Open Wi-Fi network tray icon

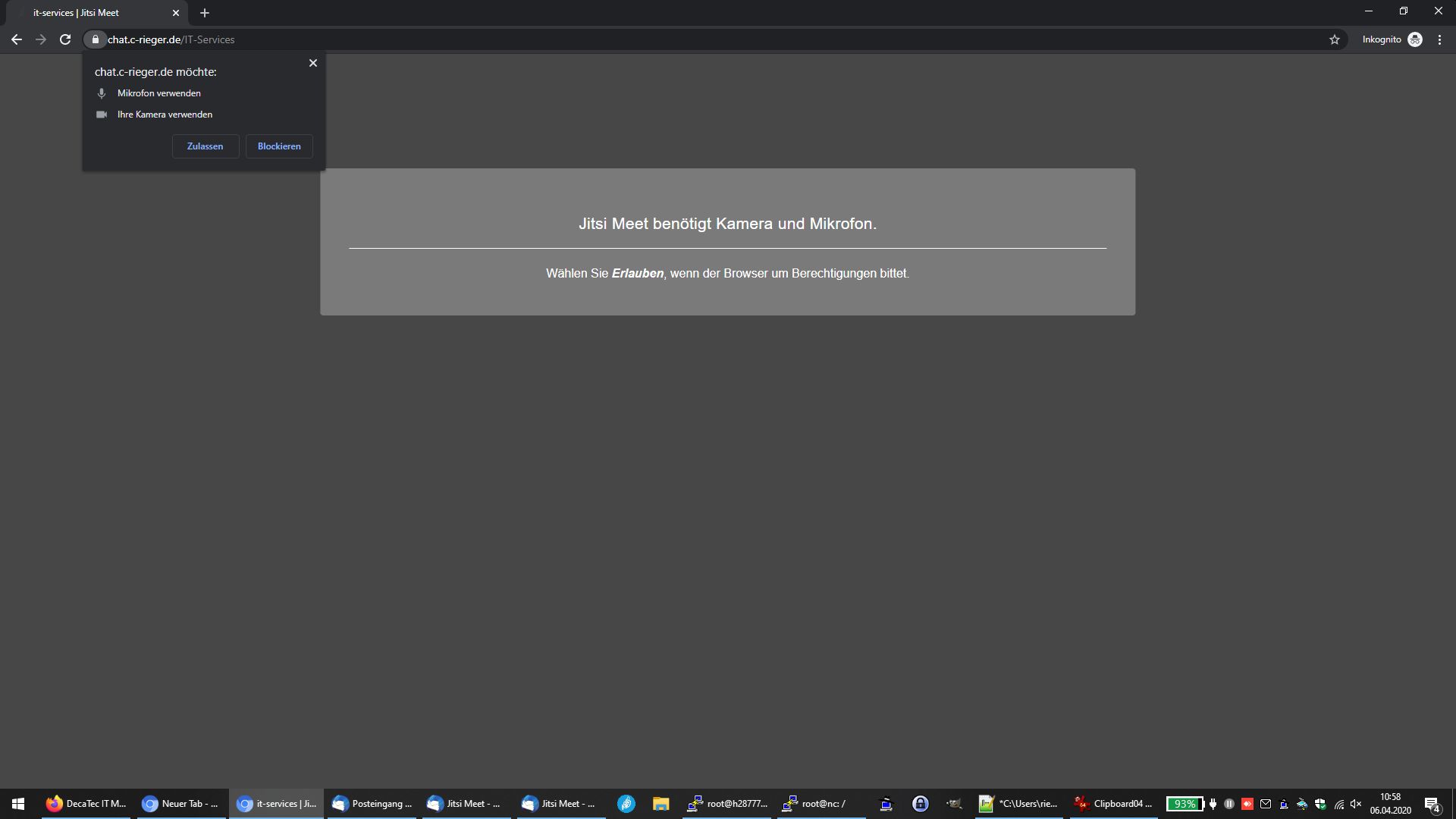(1339, 804)
